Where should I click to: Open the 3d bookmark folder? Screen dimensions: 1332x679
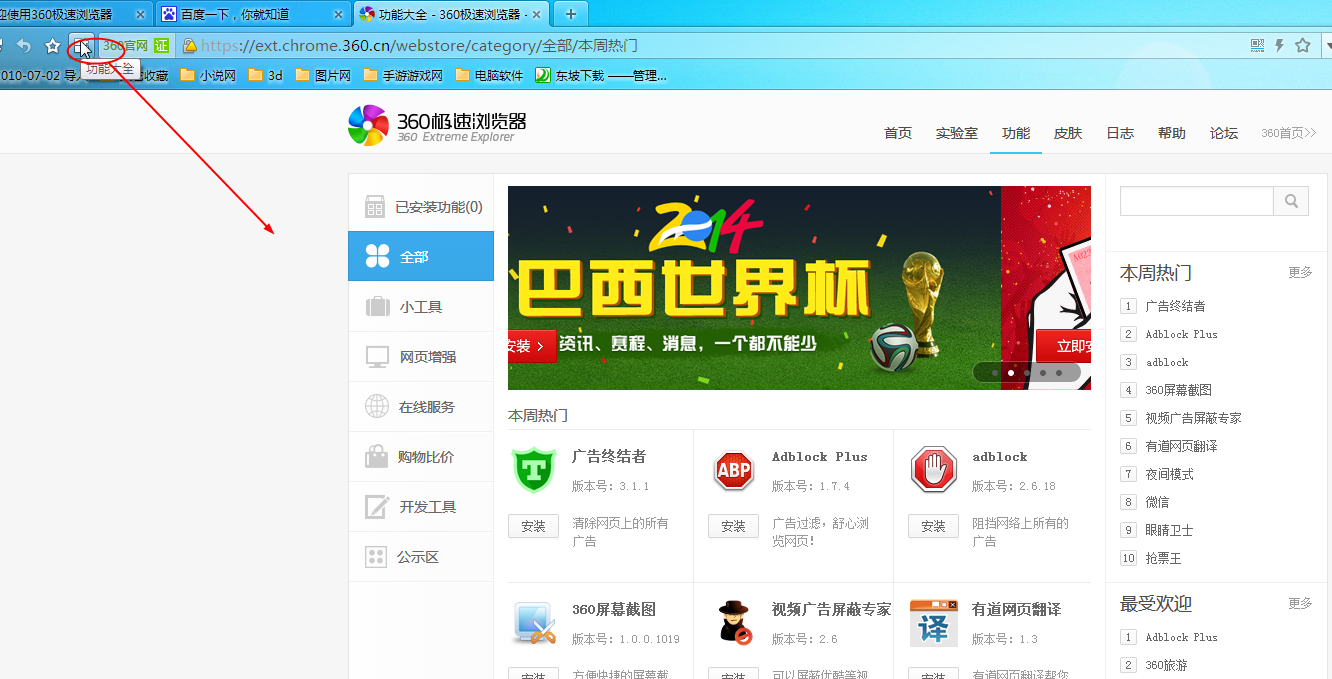point(266,75)
